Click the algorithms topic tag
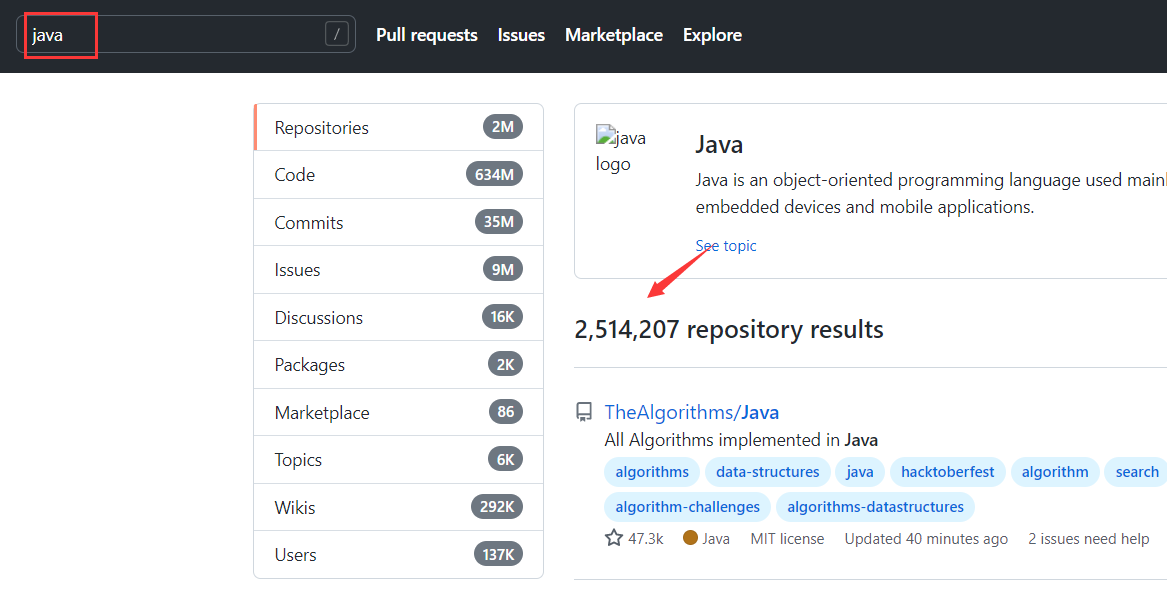1167x597 pixels. pyautogui.click(x=652, y=472)
